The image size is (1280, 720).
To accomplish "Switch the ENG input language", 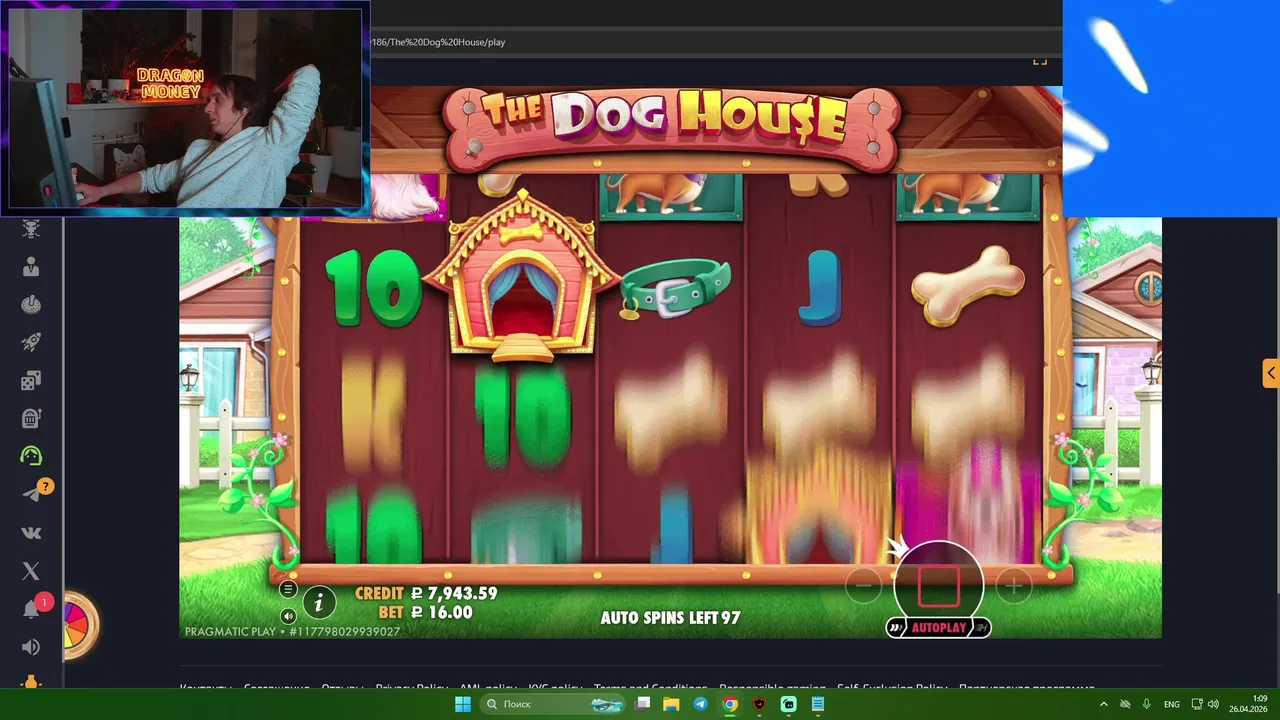I will coord(1172,704).
